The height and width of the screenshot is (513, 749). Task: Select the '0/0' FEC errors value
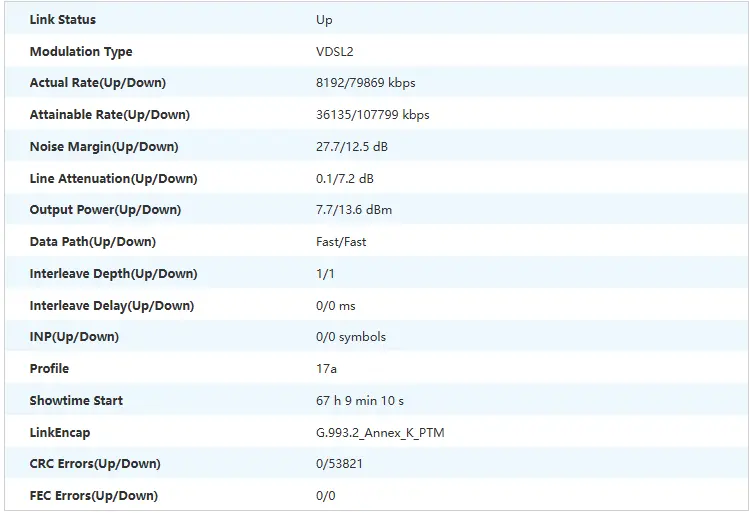pyautogui.click(x=325, y=496)
